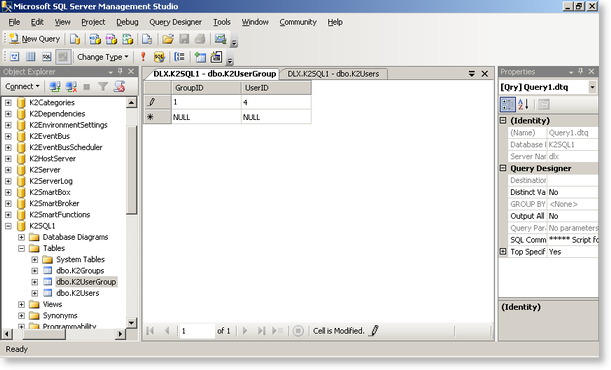Viewport: 611px width, 370px height.
Task: Click the Object Explorer Refresh icon
Action: pos(119,86)
